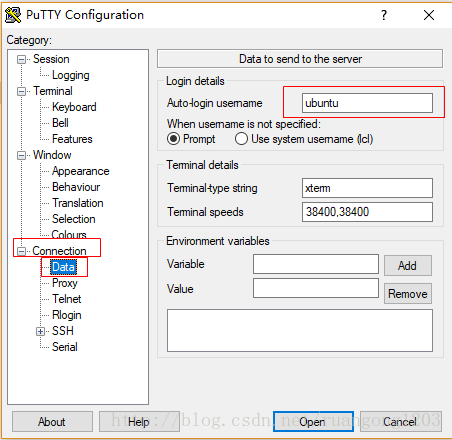Screen dimensions: 452x440
Task: Expand the SSH tree node
Action: click(40, 331)
